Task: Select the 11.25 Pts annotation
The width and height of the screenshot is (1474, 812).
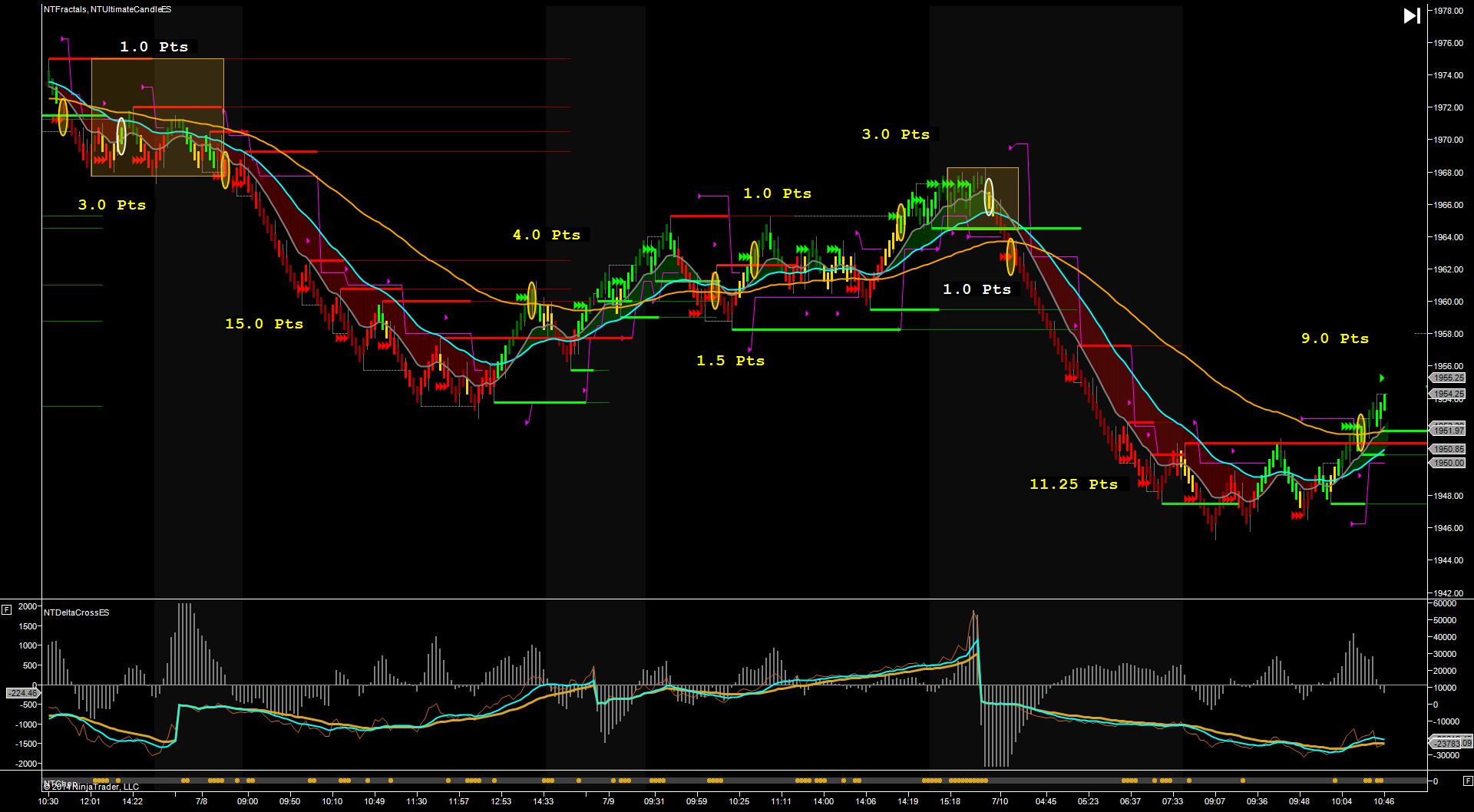Action: coord(1073,484)
